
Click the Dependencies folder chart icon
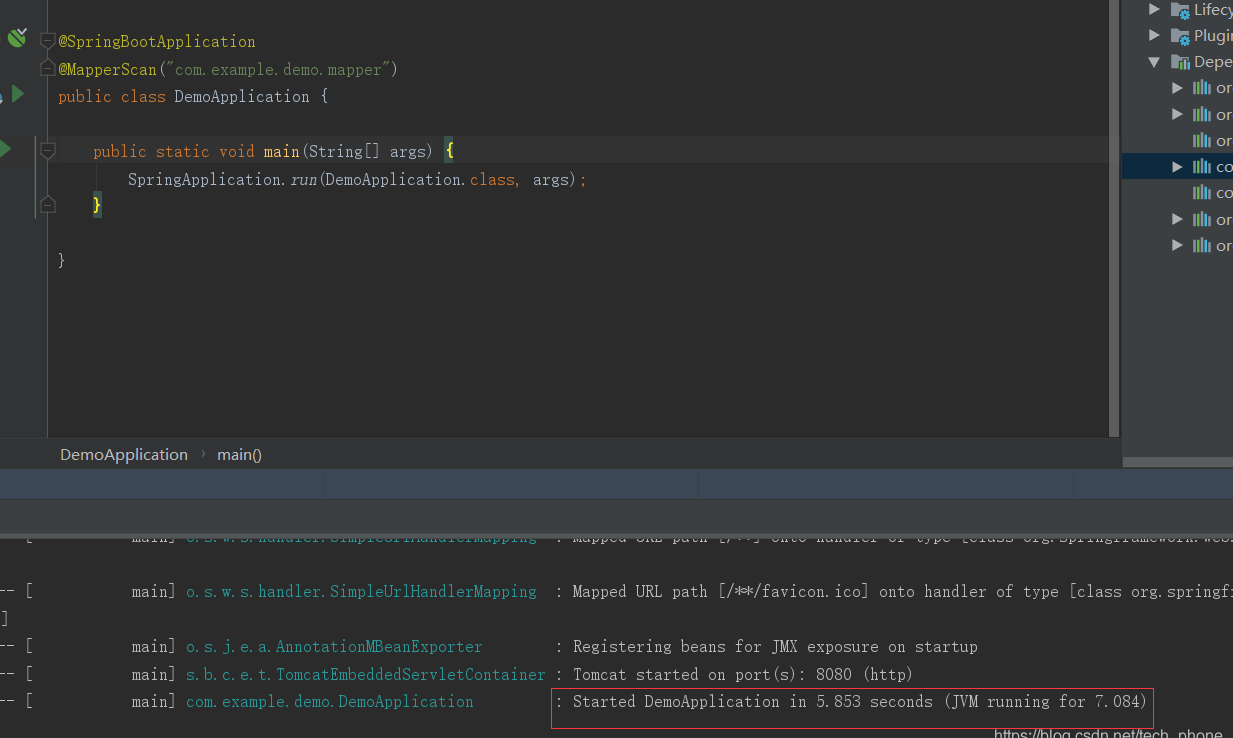(x=1181, y=62)
